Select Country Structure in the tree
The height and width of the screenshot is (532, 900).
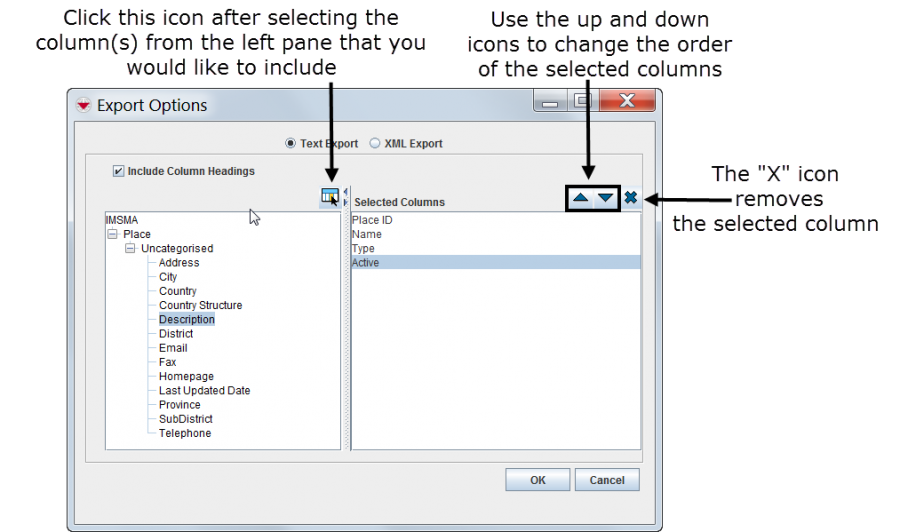[200, 305]
